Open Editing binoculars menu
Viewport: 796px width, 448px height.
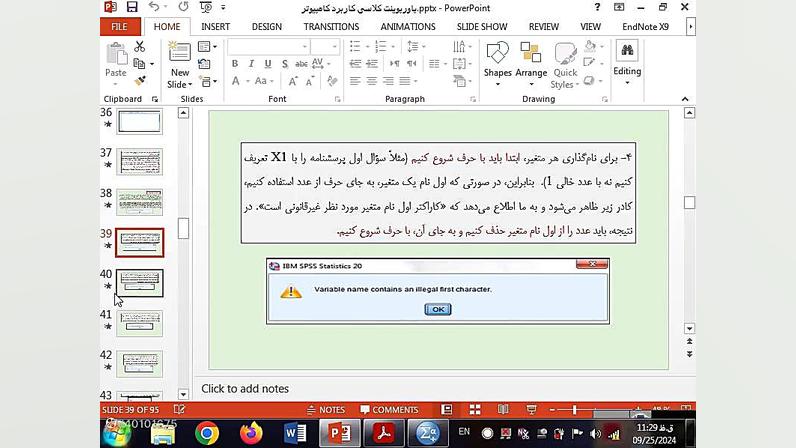[x=627, y=63]
